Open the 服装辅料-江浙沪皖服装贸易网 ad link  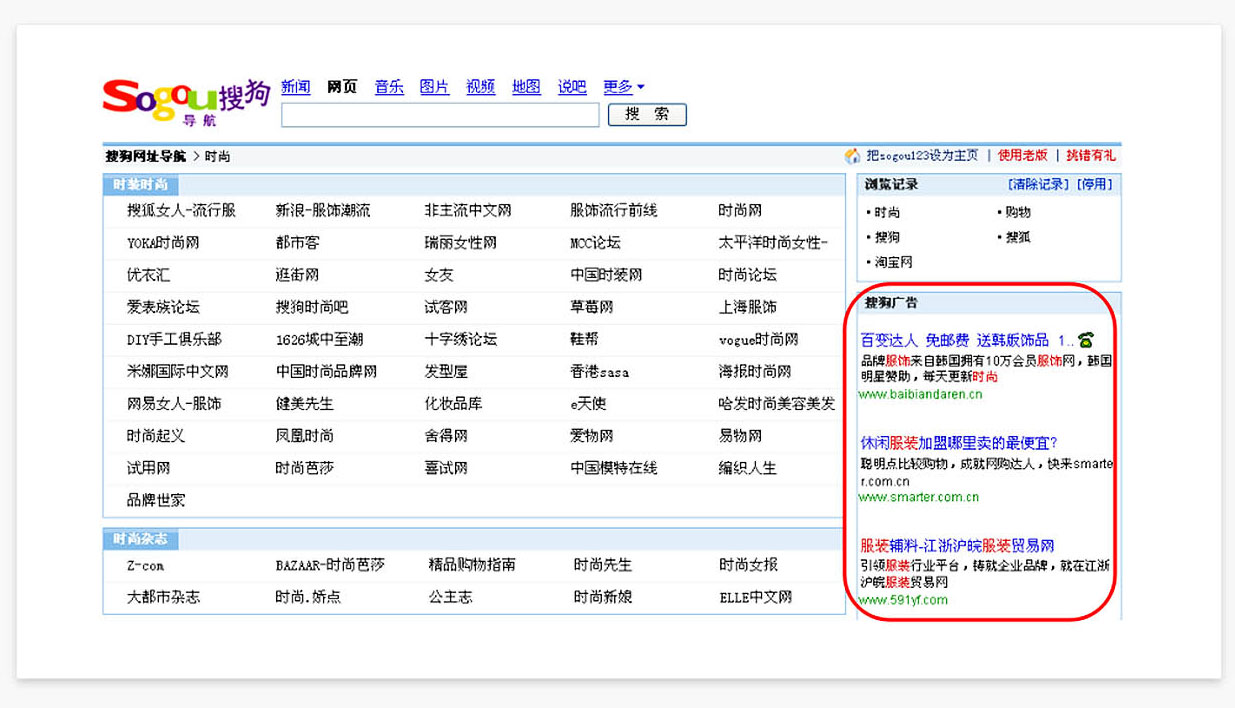pos(957,545)
